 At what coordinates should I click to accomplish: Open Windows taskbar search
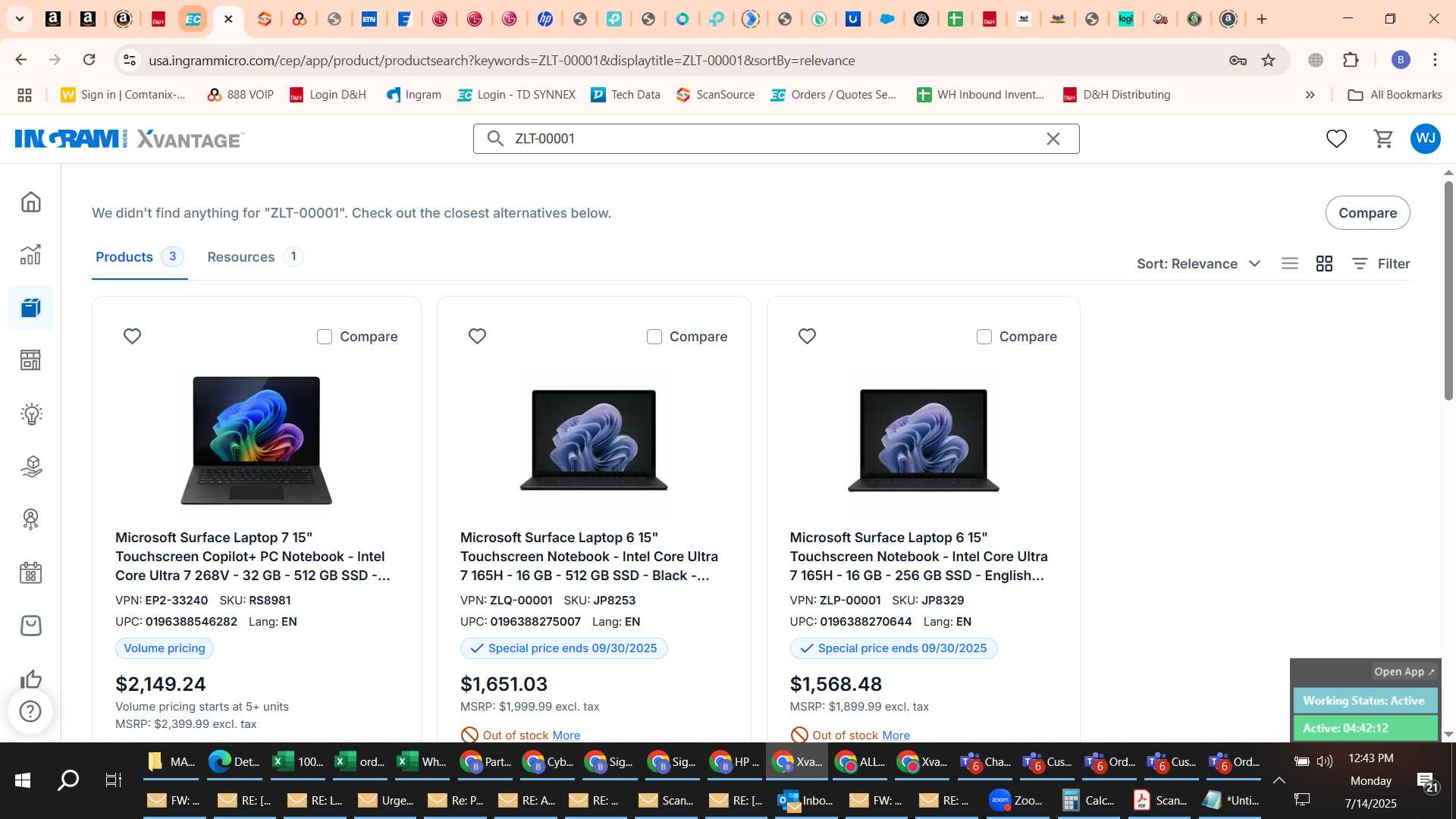(68, 780)
